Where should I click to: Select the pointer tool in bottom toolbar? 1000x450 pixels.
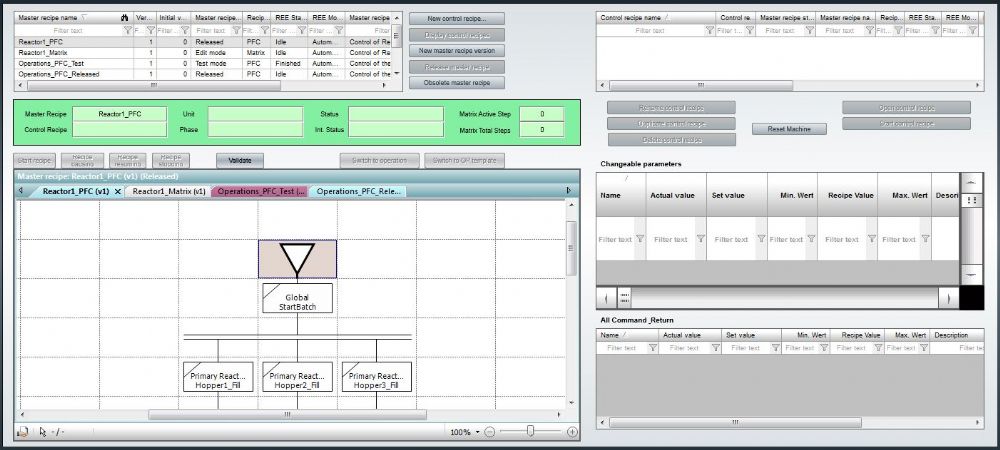click(x=43, y=432)
